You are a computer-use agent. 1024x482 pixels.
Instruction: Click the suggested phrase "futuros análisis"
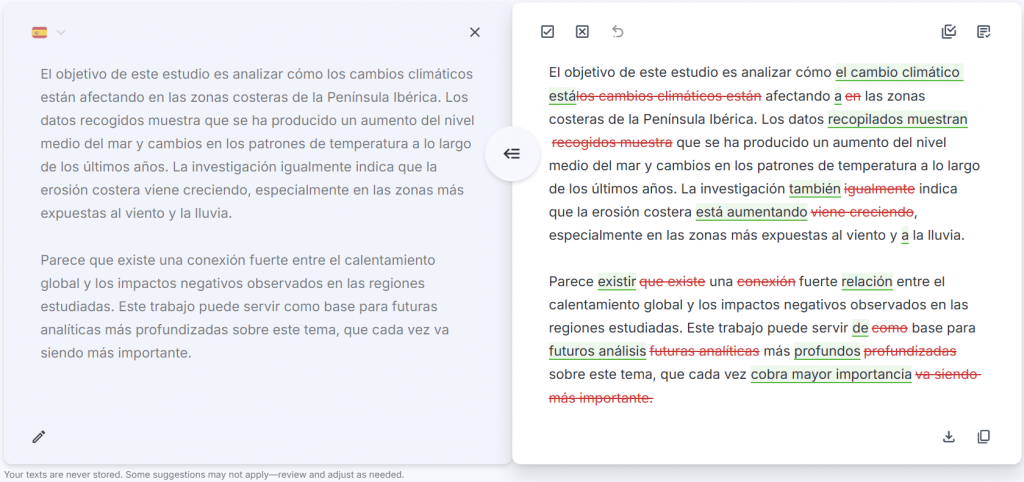click(597, 352)
